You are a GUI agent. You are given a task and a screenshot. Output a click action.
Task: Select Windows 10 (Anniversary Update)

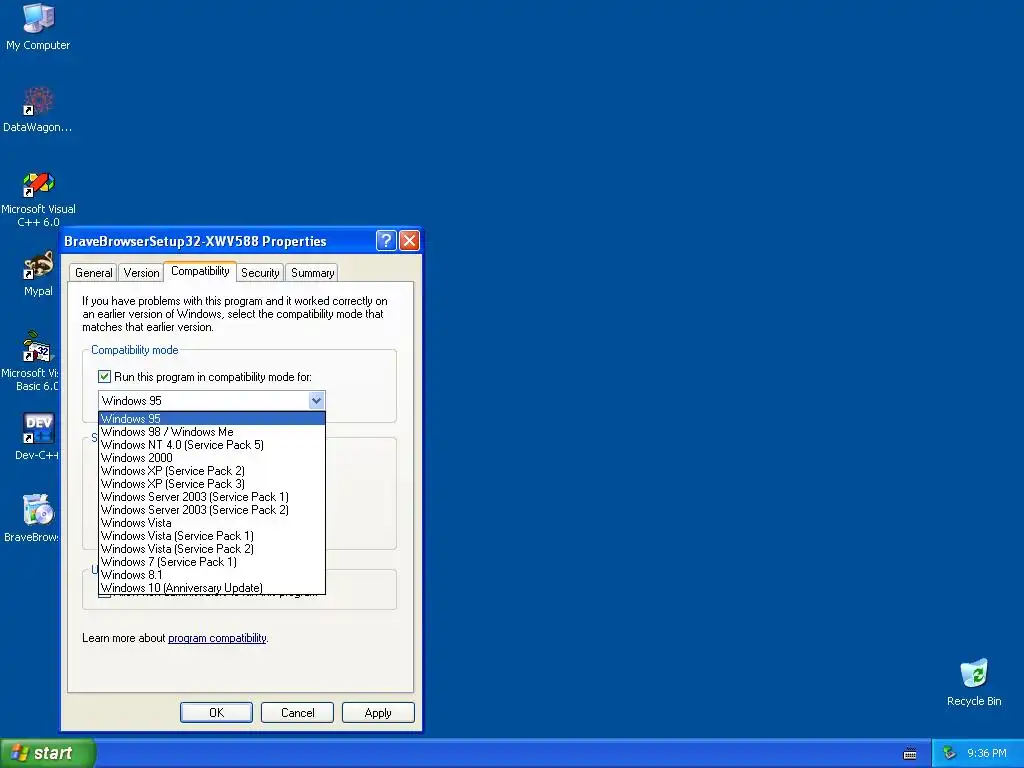click(212, 588)
